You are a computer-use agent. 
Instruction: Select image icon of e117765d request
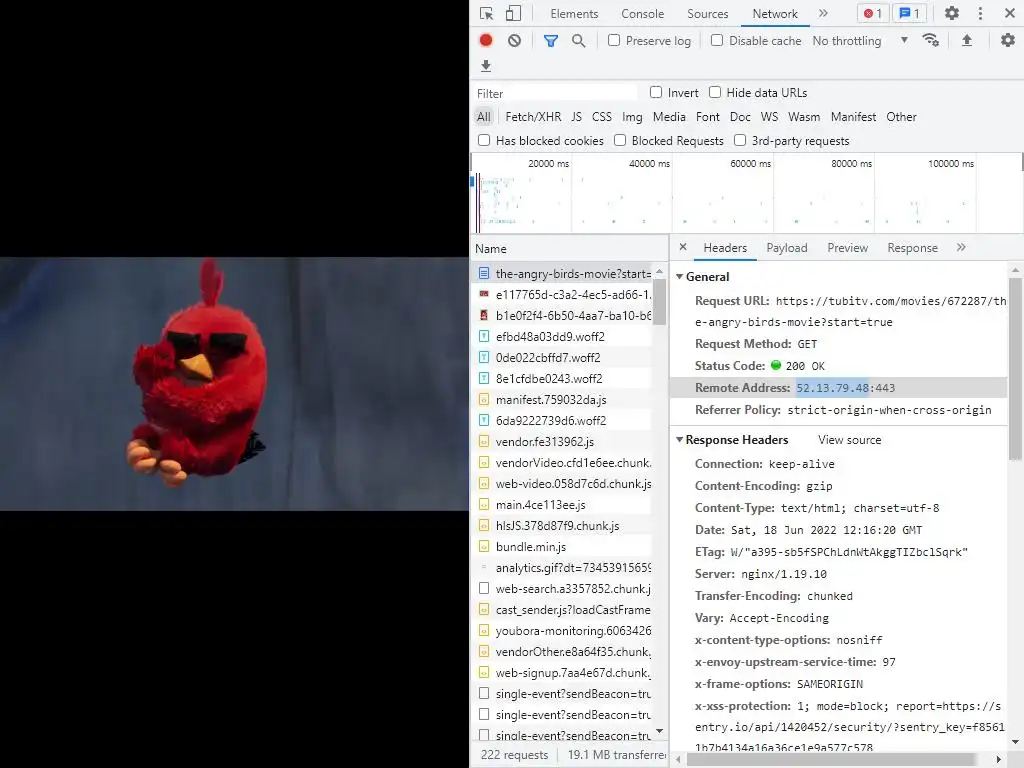(x=484, y=295)
